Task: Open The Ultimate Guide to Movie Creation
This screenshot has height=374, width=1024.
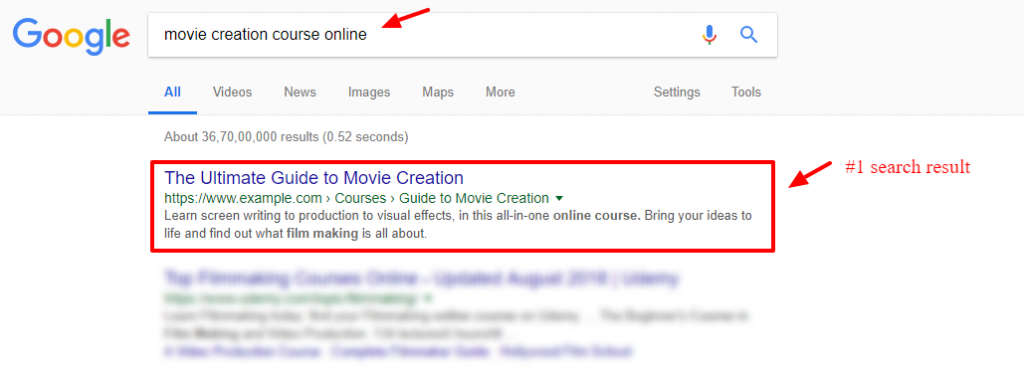Action: click(x=314, y=178)
